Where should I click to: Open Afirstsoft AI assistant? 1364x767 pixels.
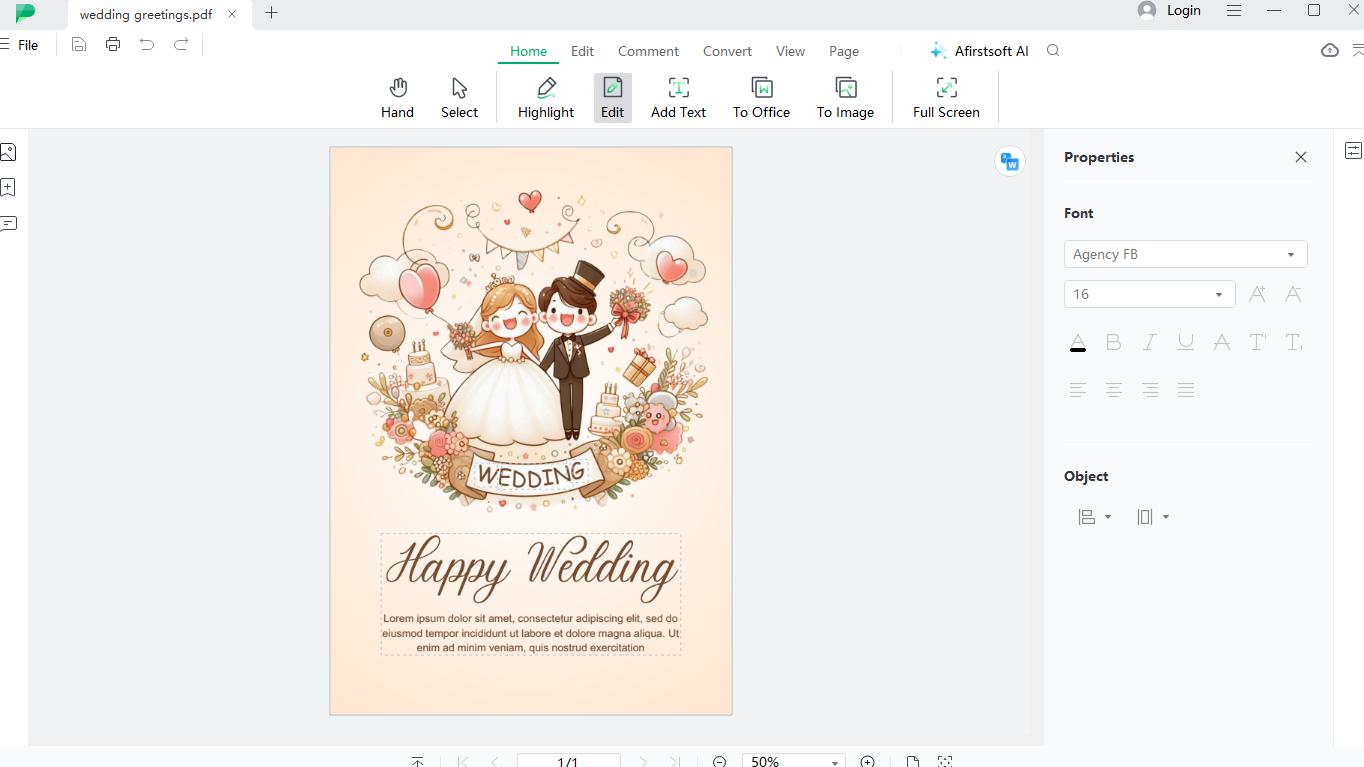pos(979,51)
